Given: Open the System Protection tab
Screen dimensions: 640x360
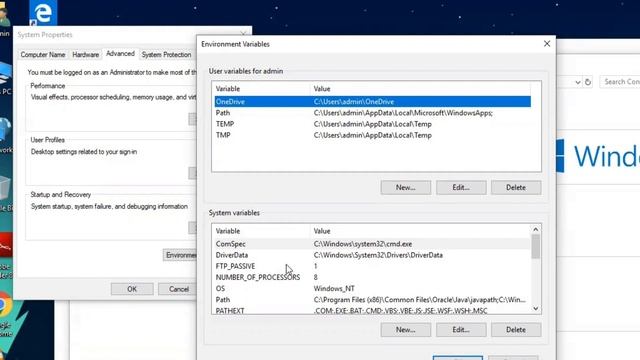Looking at the screenshot, I should (166, 55).
